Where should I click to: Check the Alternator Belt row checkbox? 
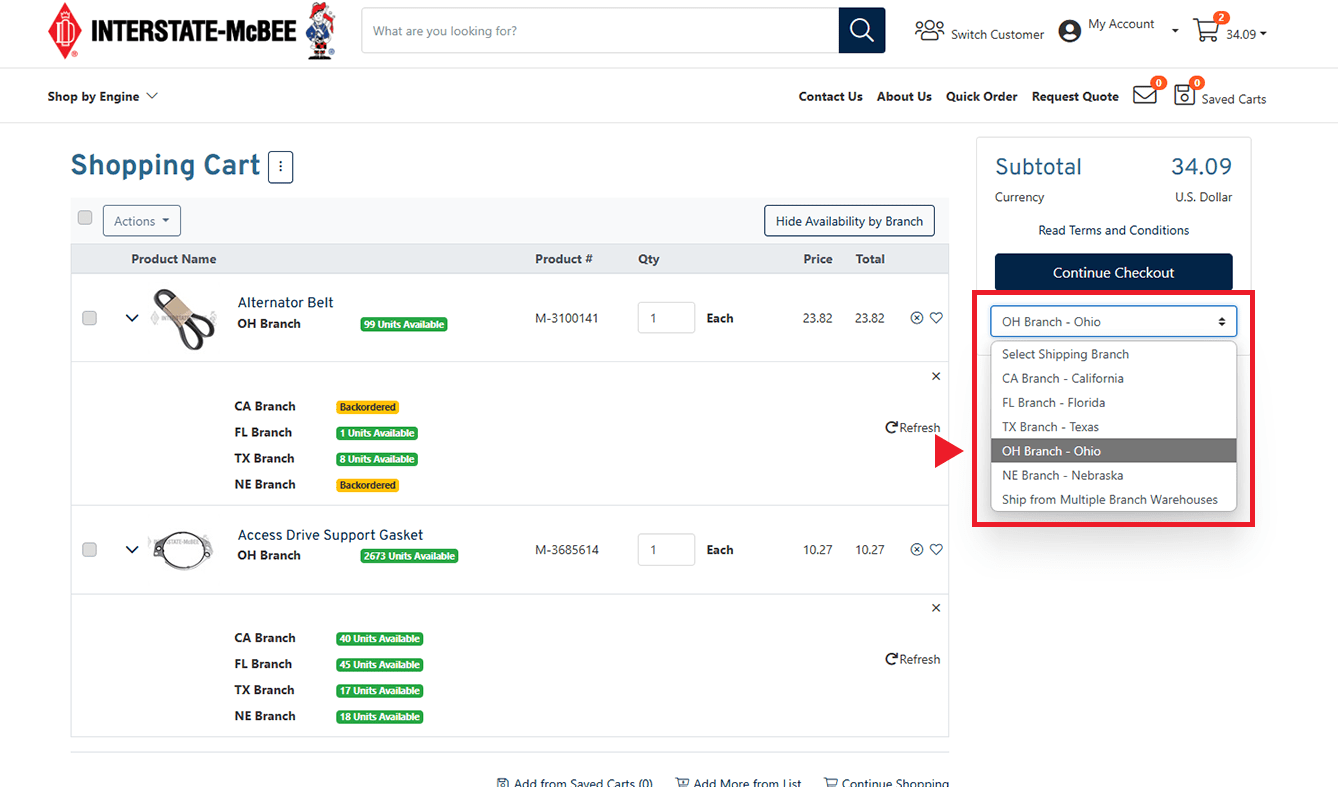89,318
